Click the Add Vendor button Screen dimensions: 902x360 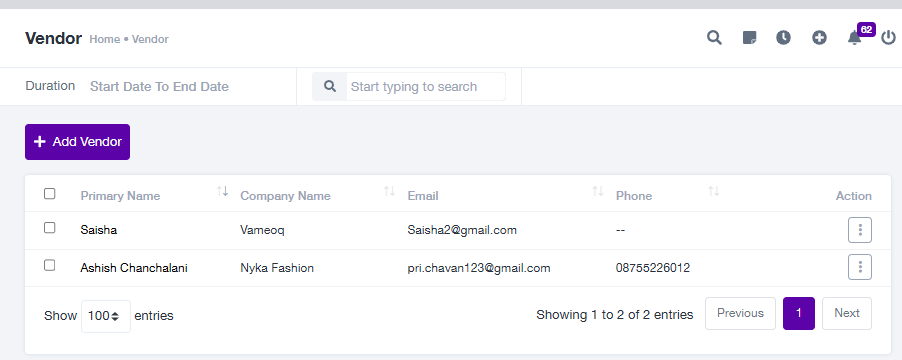point(77,142)
